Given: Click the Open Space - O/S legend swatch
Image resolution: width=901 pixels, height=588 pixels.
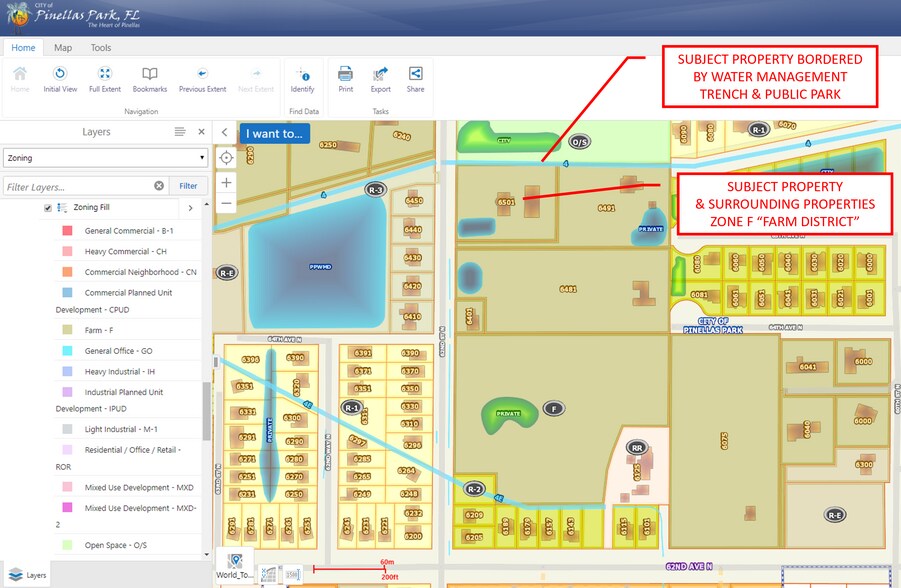Looking at the screenshot, I should pyautogui.click(x=67, y=545).
